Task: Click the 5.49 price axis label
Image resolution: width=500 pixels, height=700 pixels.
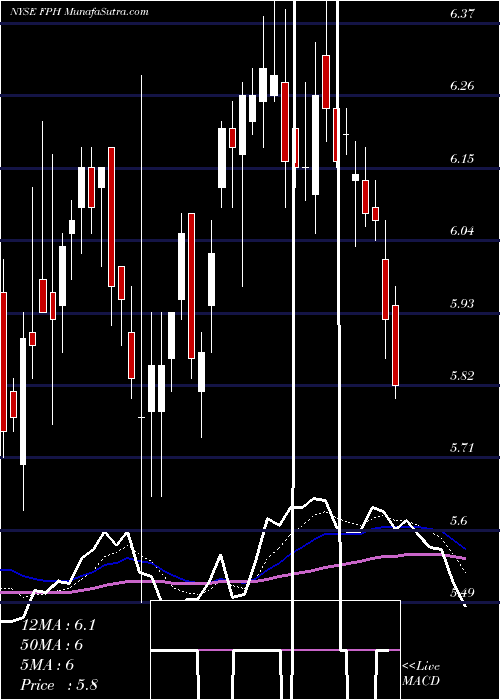Action: pos(462,593)
